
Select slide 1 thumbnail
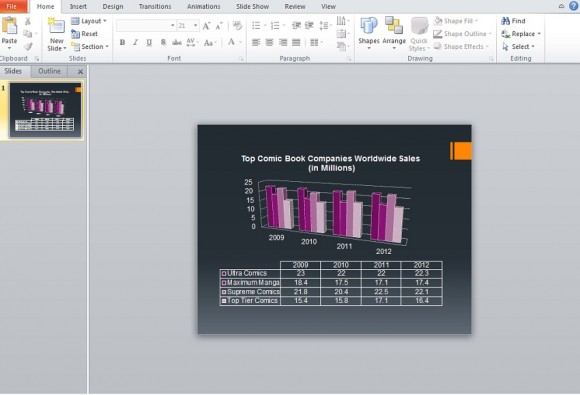[x=45, y=110]
